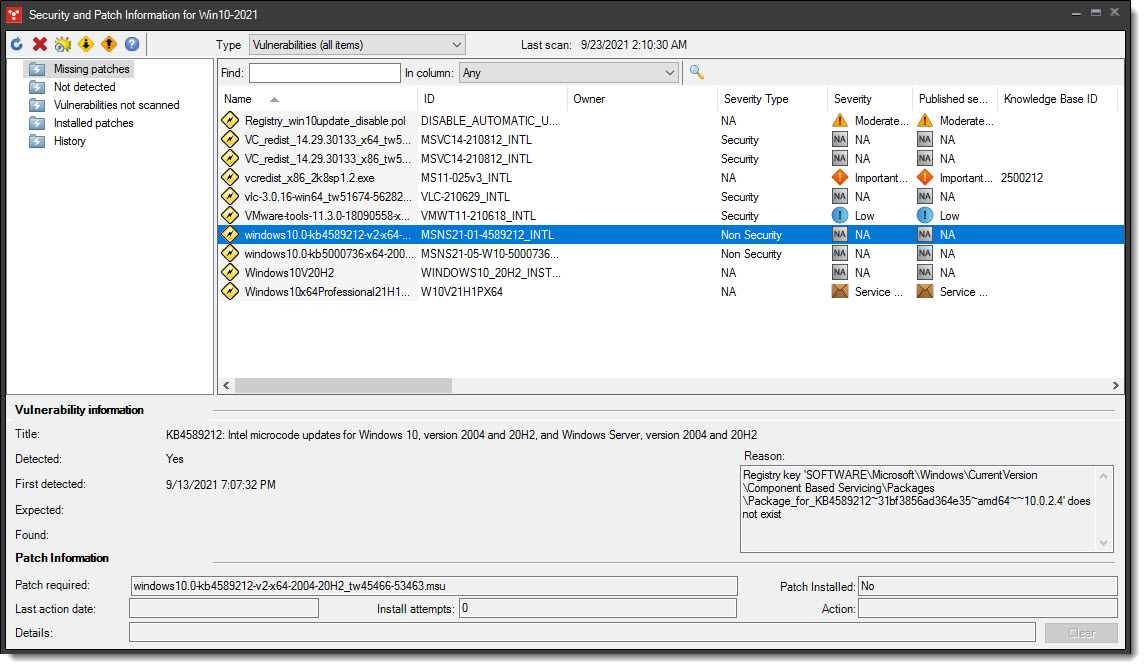Open the Type dropdown showing Vulnerabilities (all items)
This screenshot has height=669, width=1146.
coord(356,44)
